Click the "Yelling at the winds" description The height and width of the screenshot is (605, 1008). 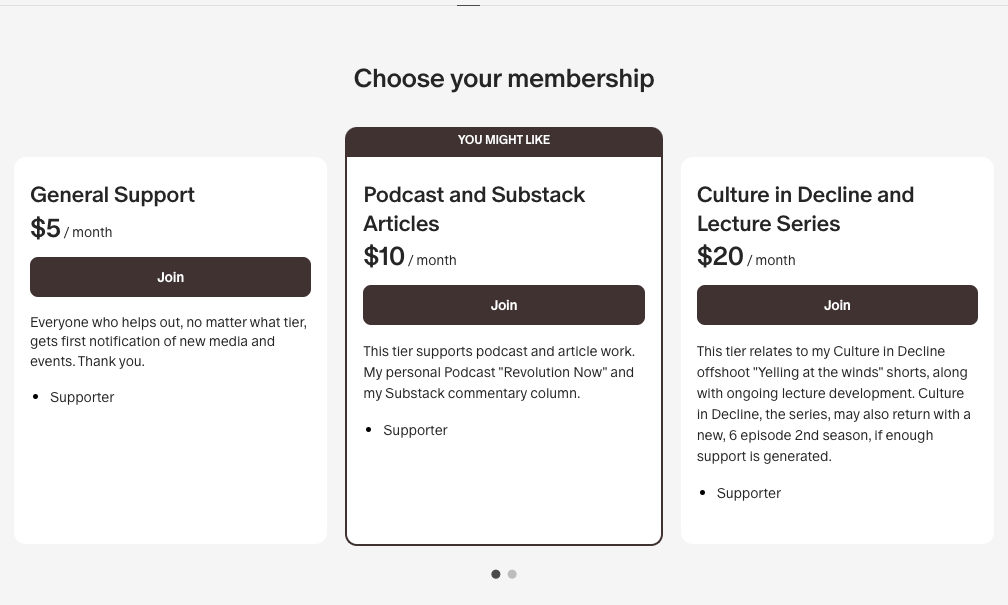click(833, 403)
